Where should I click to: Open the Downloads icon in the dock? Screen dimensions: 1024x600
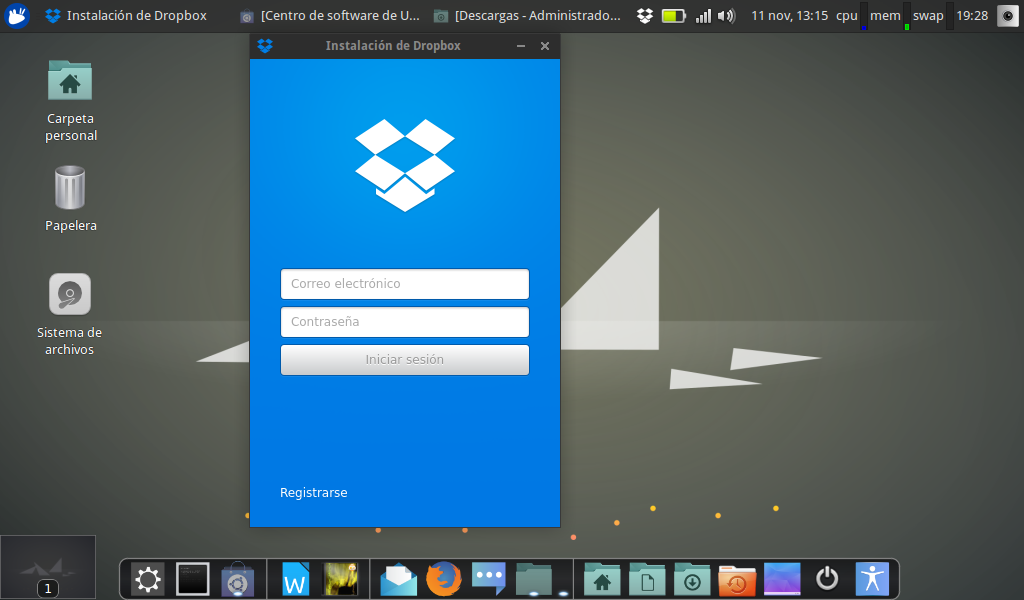point(691,578)
